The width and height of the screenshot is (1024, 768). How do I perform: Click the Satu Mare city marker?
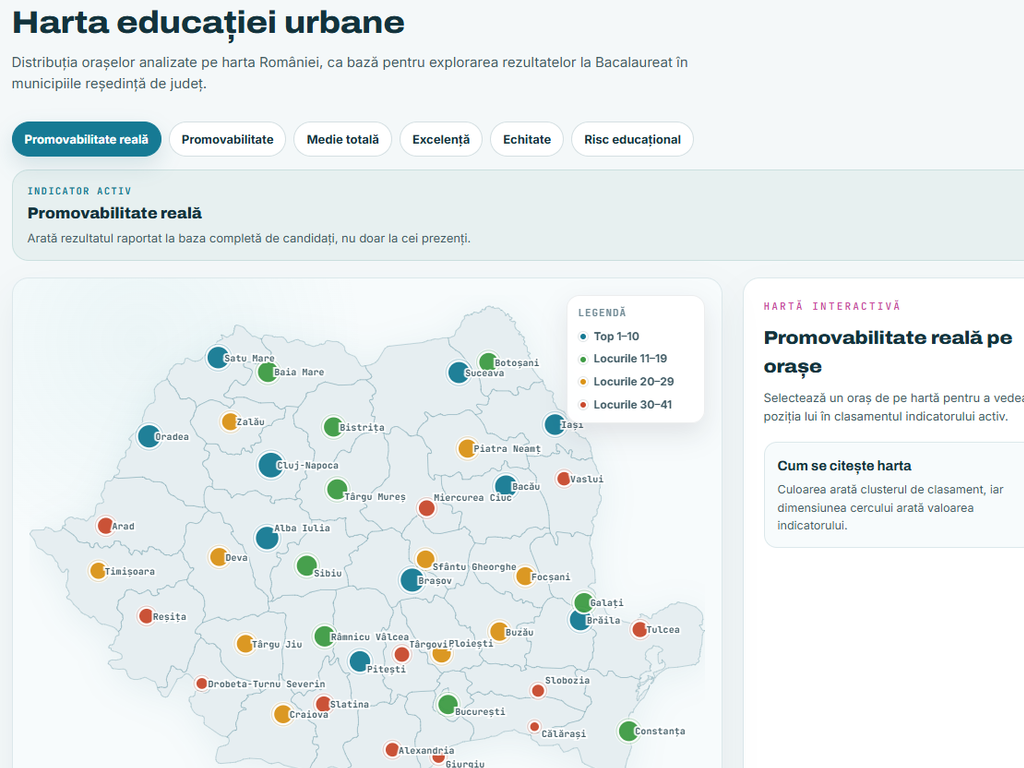click(217, 357)
